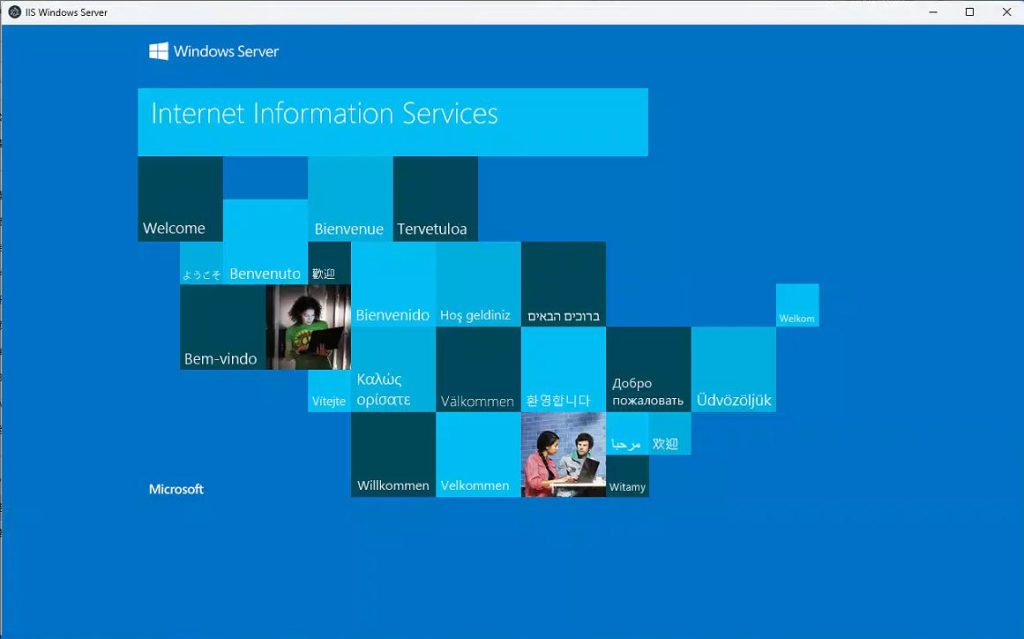Click the photo of two people at laptop
Viewport: 1024px width, 639px height.
coord(564,455)
